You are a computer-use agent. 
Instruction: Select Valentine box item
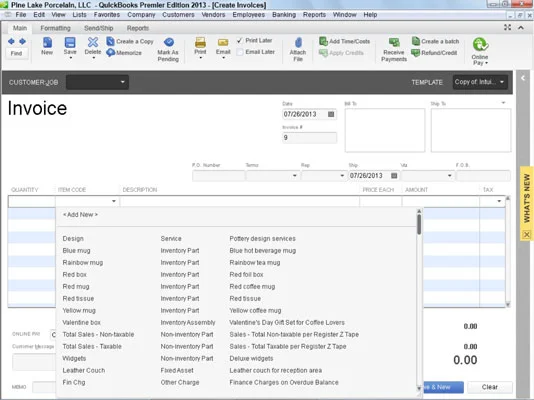81,322
